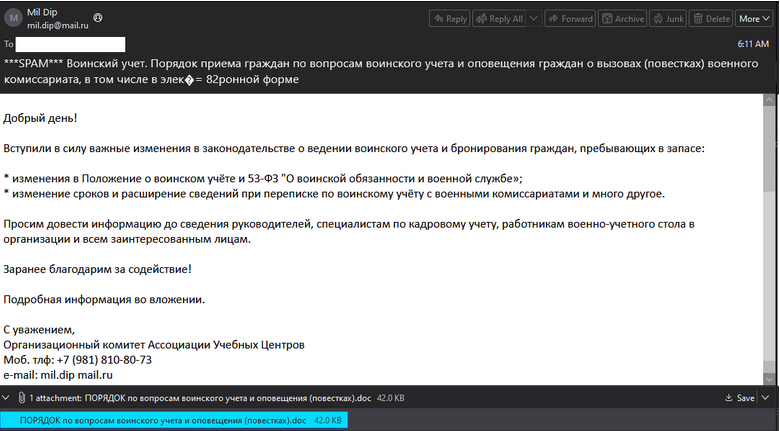Toggle the attachment pane expander chevron
The width and height of the screenshot is (780, 431).
pos(8,398)
